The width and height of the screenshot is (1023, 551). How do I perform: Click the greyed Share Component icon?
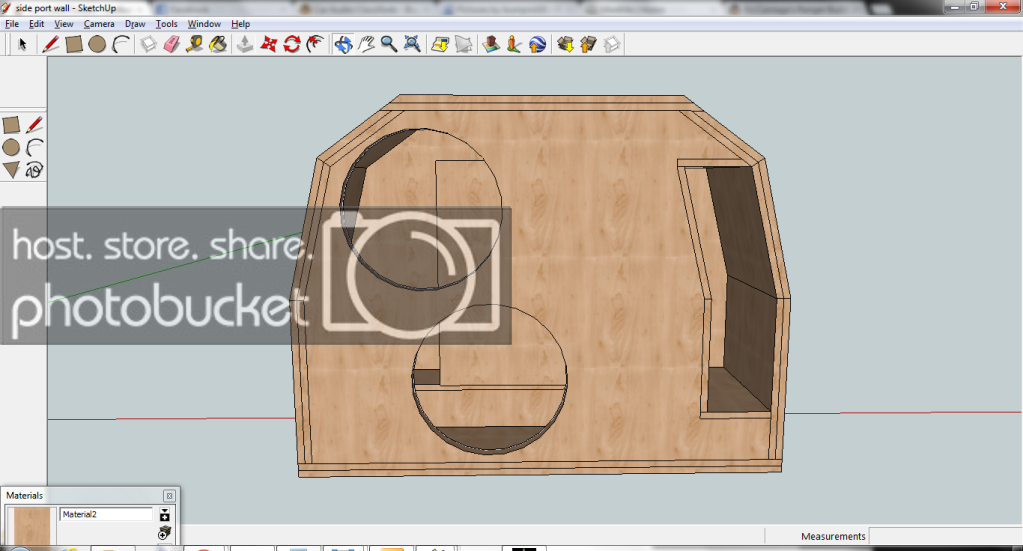[x=611, y=44]
